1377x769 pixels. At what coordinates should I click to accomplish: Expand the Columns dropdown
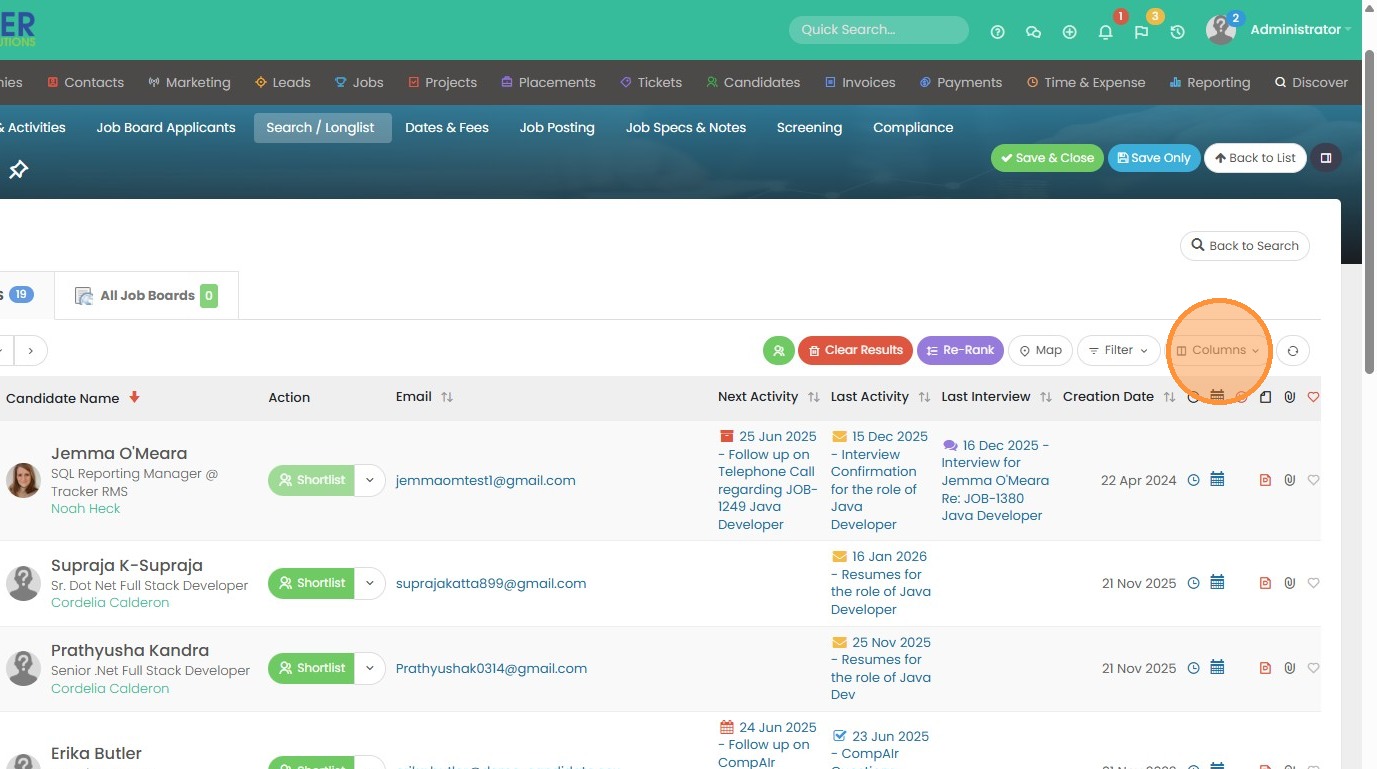[1218, 351]
